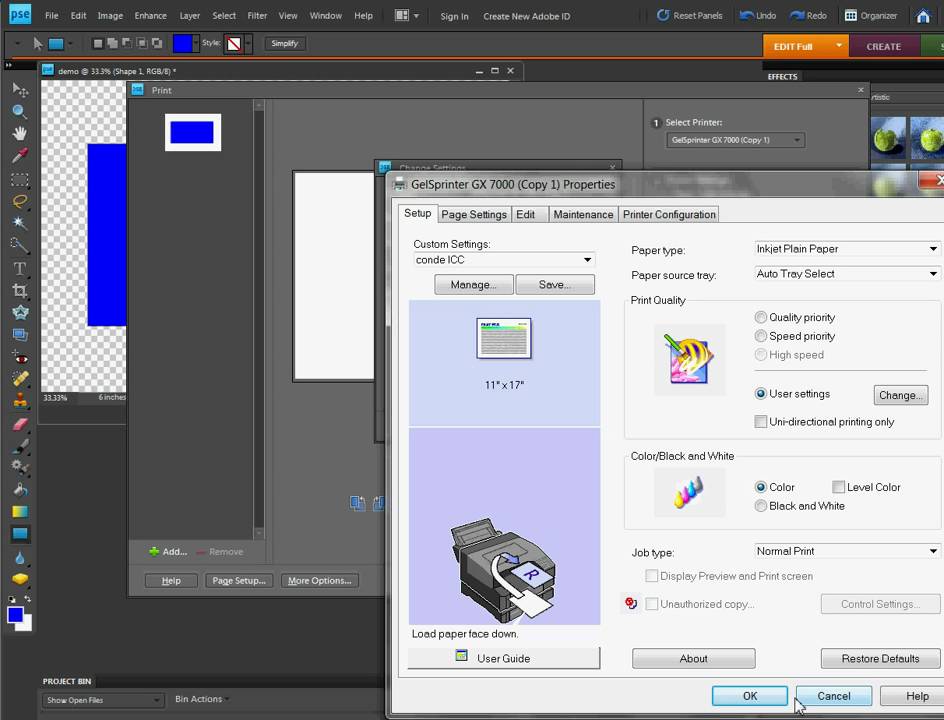The width and height of the screenshot is (944, 720).
Task: Switch to the Page Settings tab
Action: point(474,214)
